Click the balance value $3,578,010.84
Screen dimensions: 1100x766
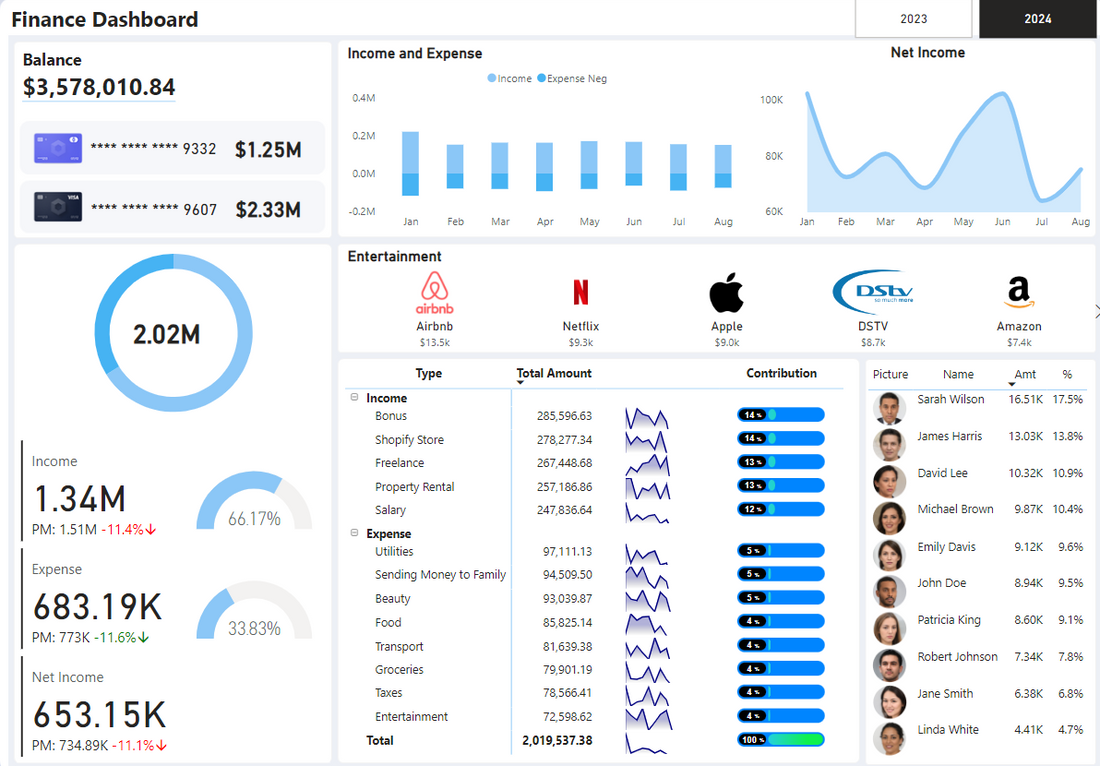99,87
